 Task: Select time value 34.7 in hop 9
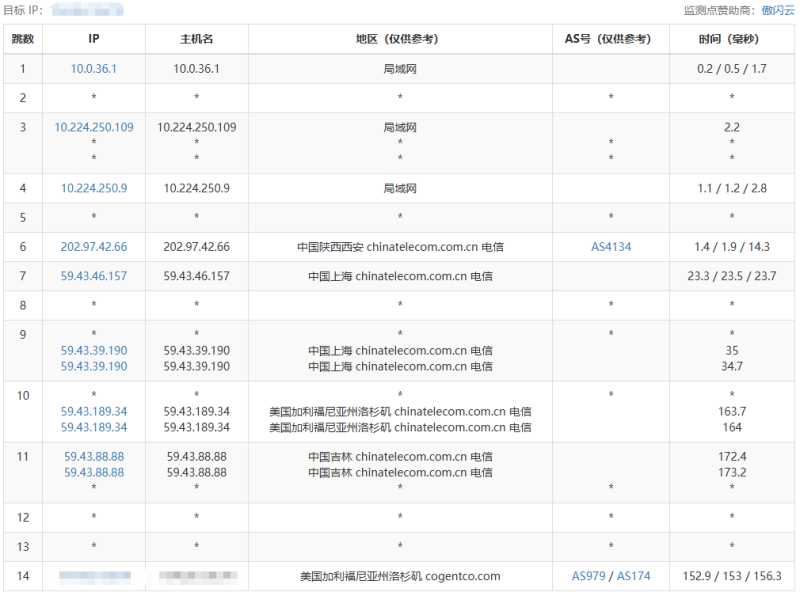pos(732,366)
